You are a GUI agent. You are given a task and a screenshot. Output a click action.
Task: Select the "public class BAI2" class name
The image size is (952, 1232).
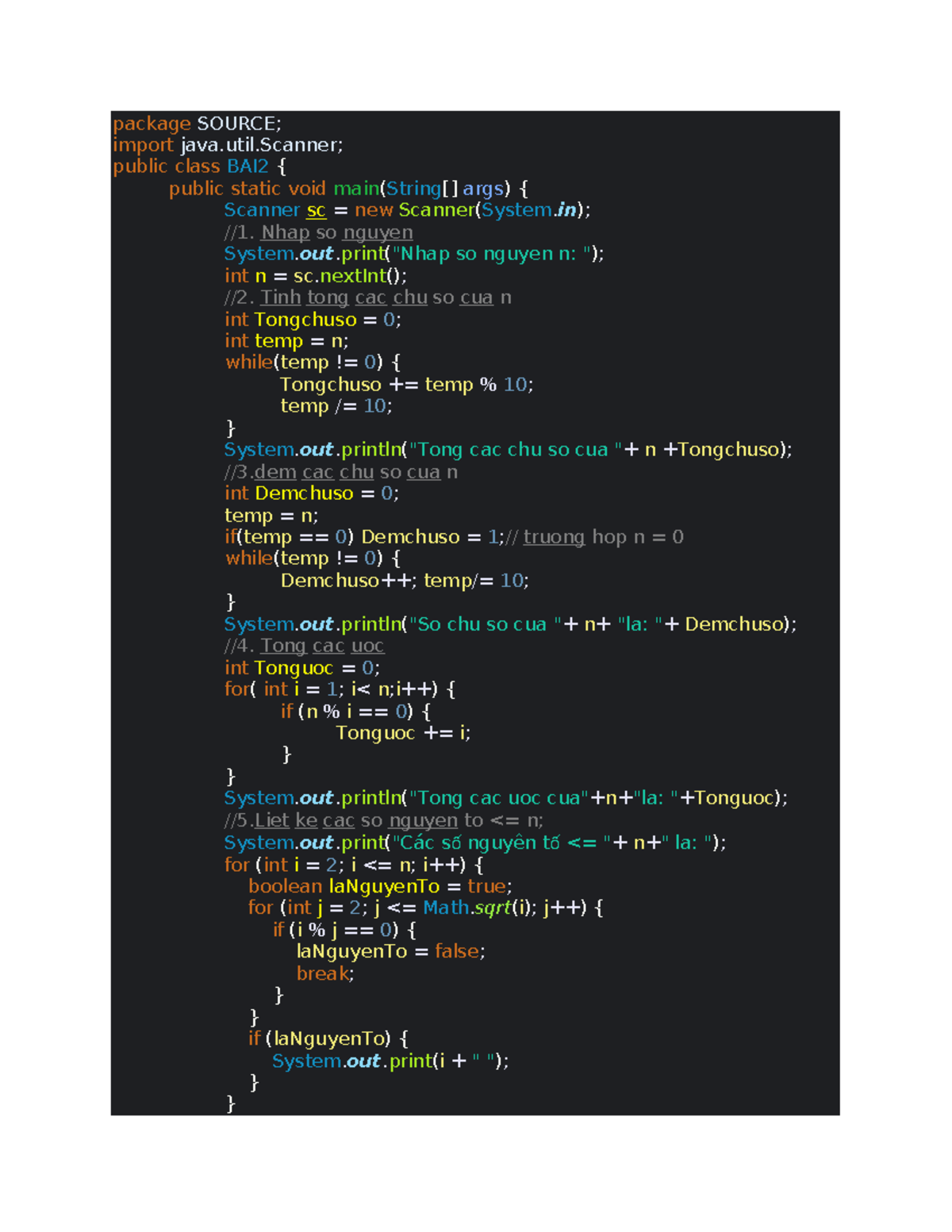point(247,167)
